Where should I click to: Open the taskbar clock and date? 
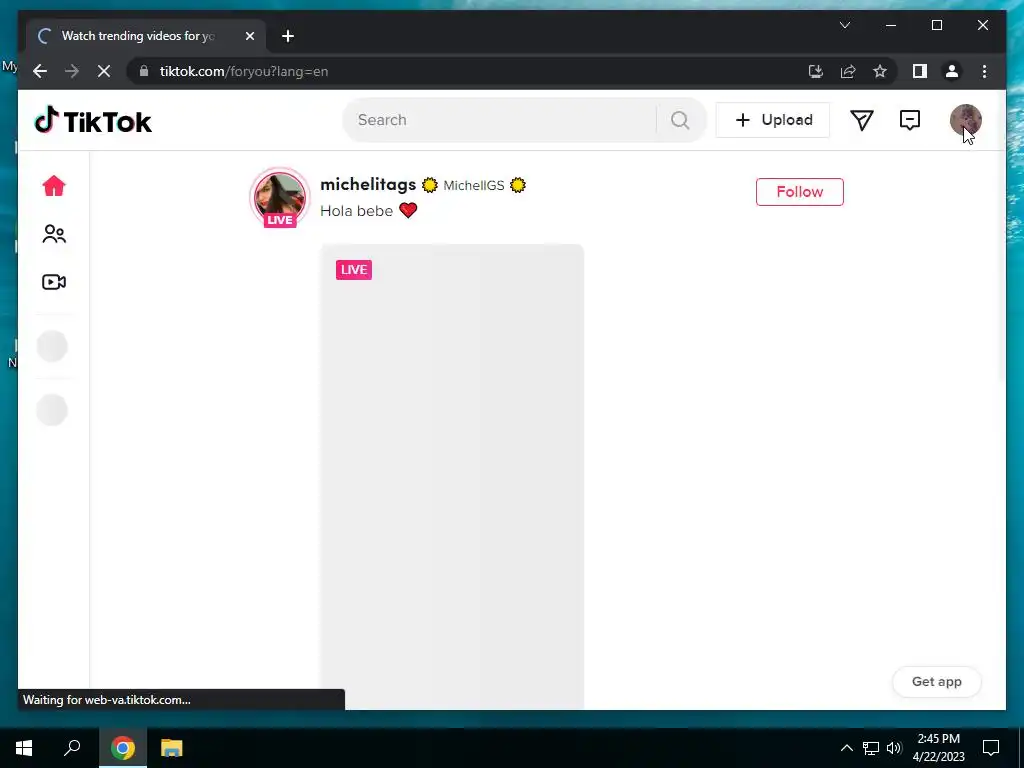point(938,748)
